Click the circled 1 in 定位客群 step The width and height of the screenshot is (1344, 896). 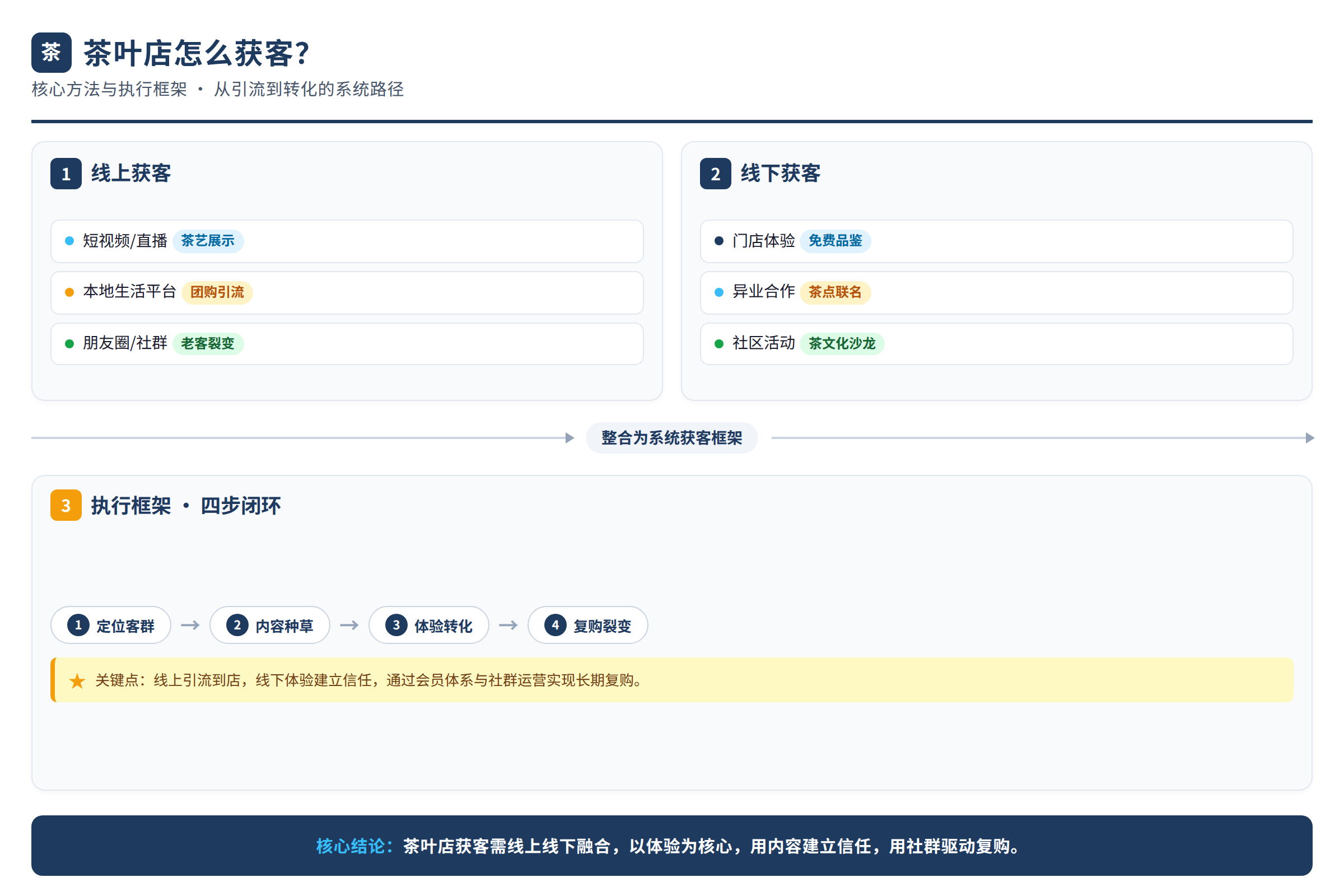click(78, 625)
